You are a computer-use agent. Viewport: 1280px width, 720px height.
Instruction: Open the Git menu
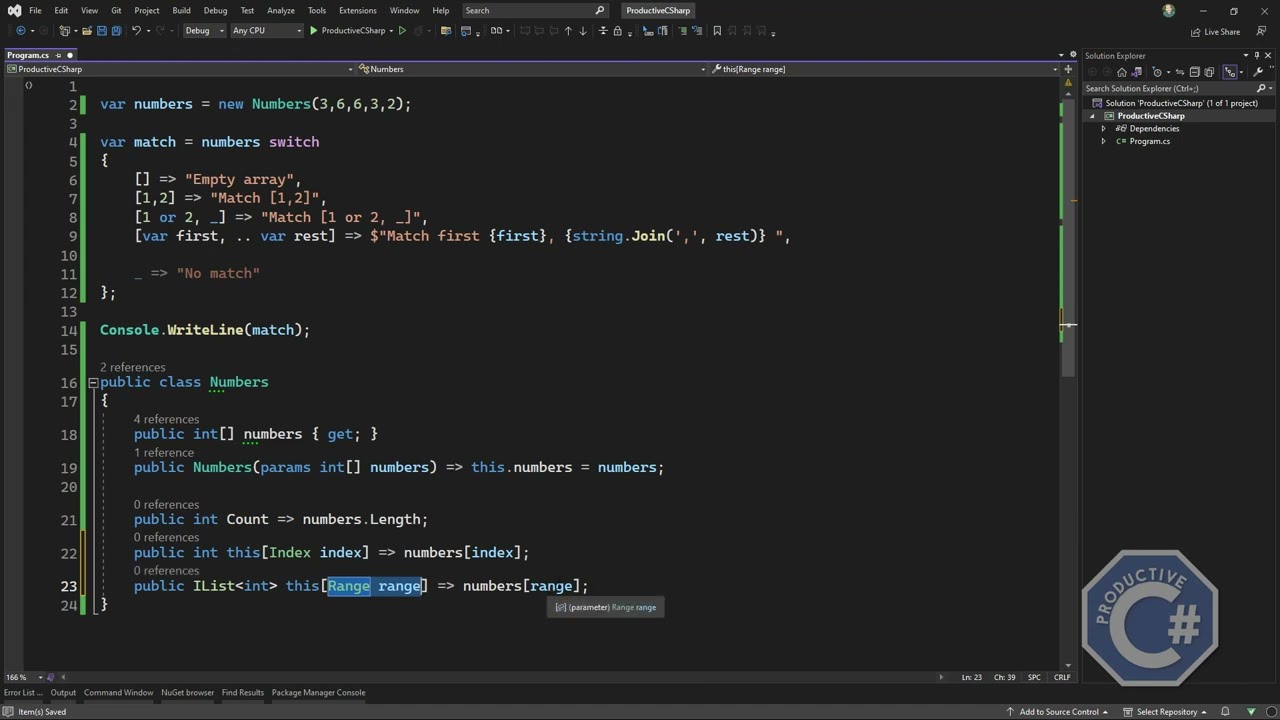coord(116,10)
